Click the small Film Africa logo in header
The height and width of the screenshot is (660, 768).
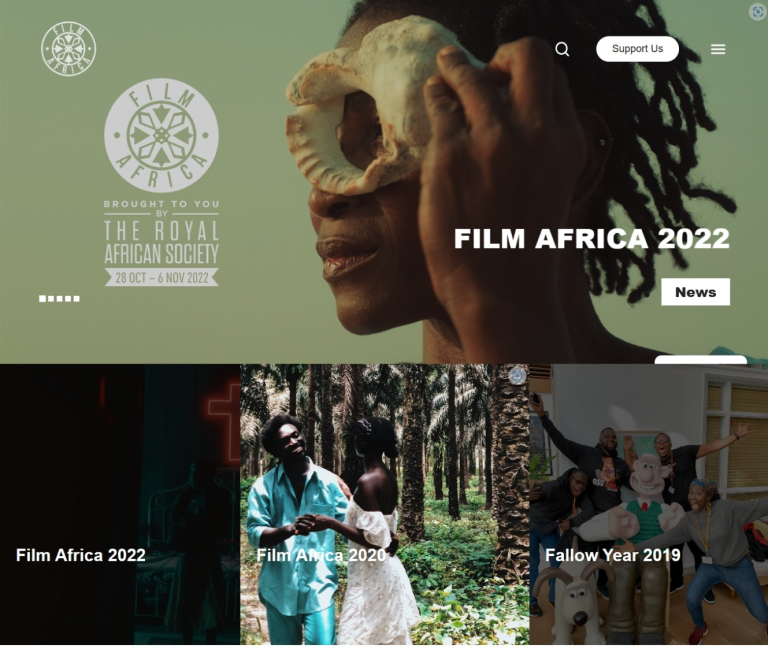(x=69, y=48)
